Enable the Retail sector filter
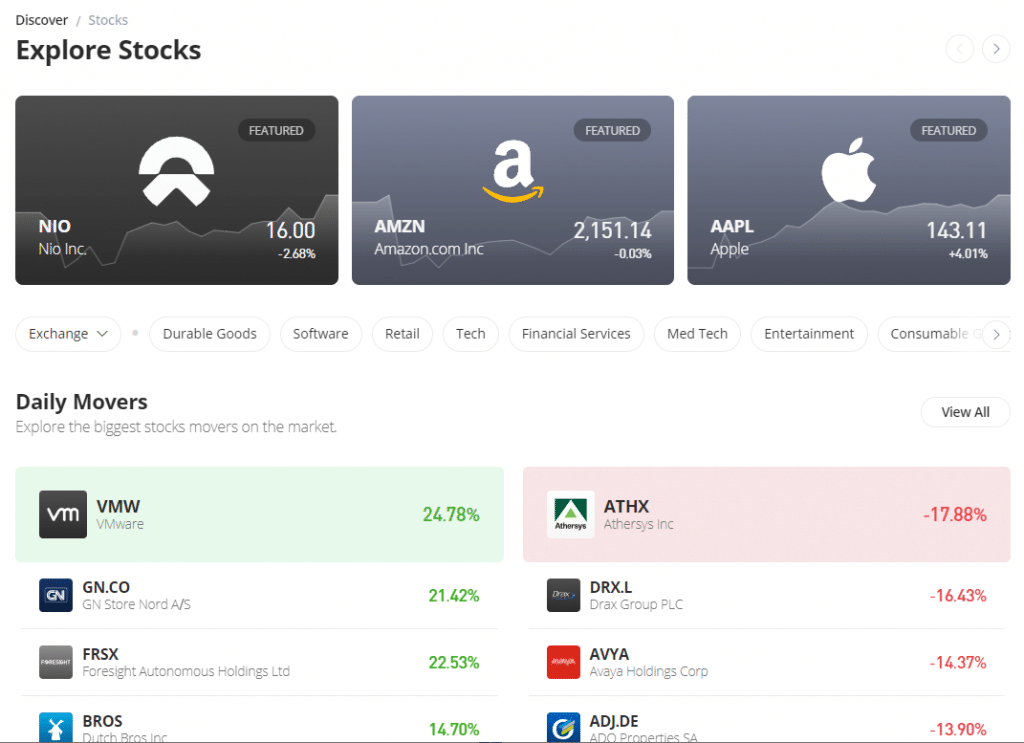Viewport: 1024px width, 743px height. point(402,334)
